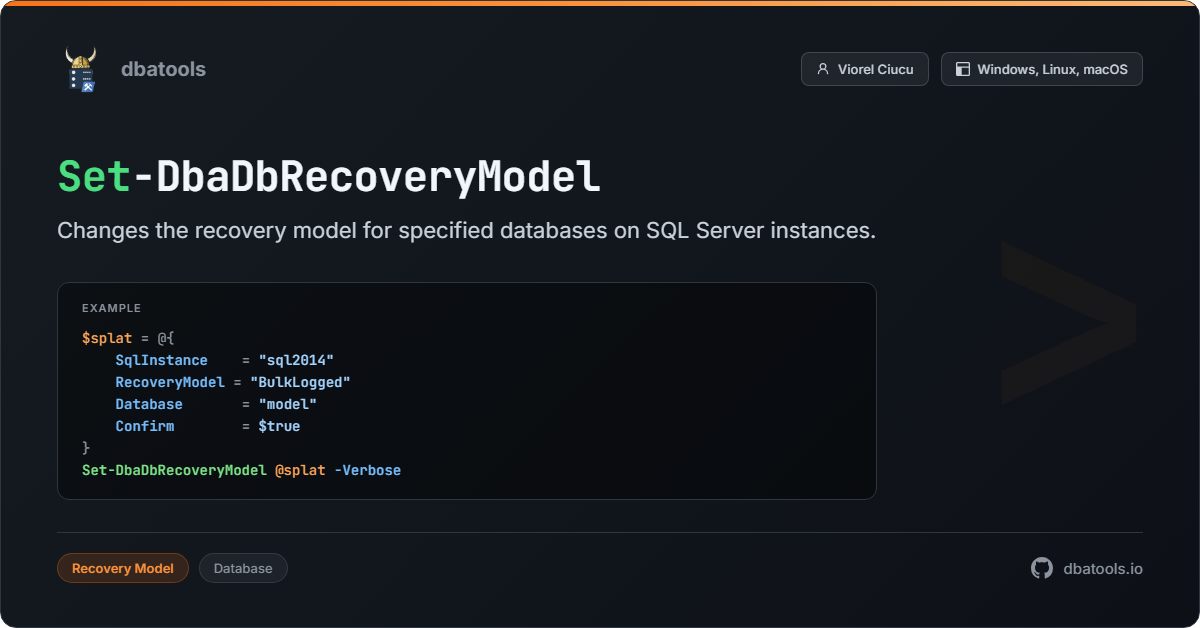Click the recovery model description sentence

coord(466,231)
